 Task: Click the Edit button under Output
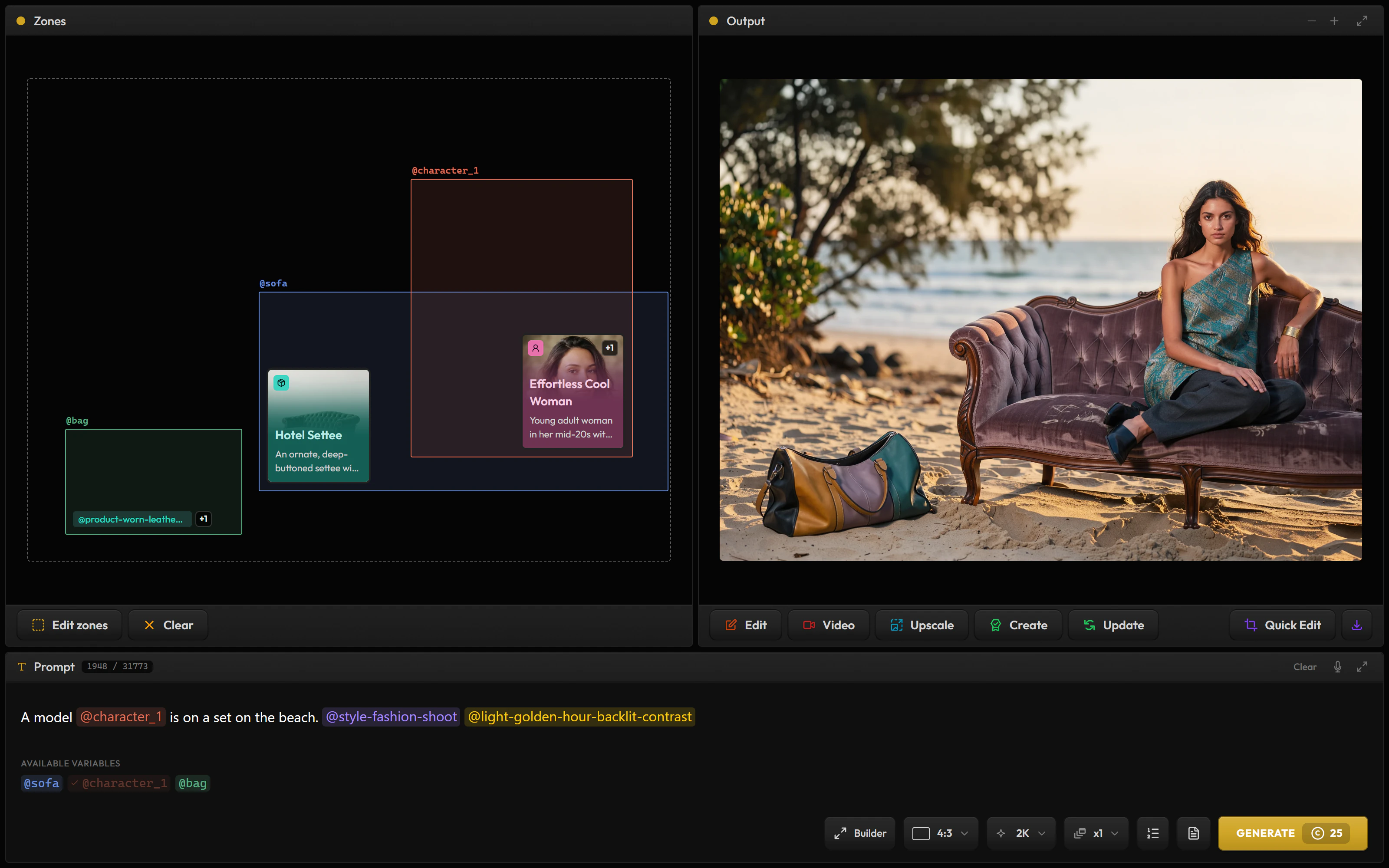pos(746,625)
